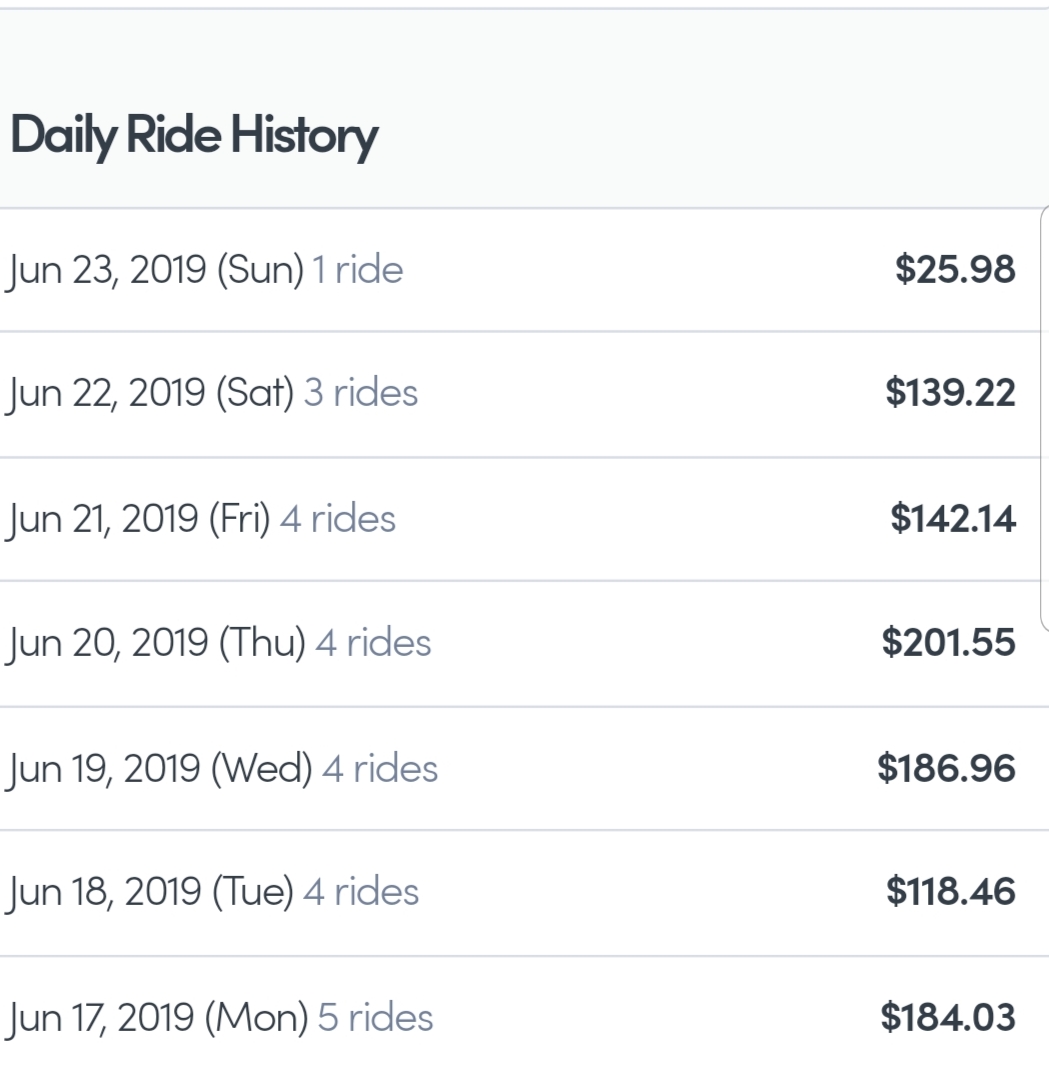Viewport: 1049px width, 1066px height.
Task: Click the scrollbar beside the ride list
Action: [x=1044, y=420]
